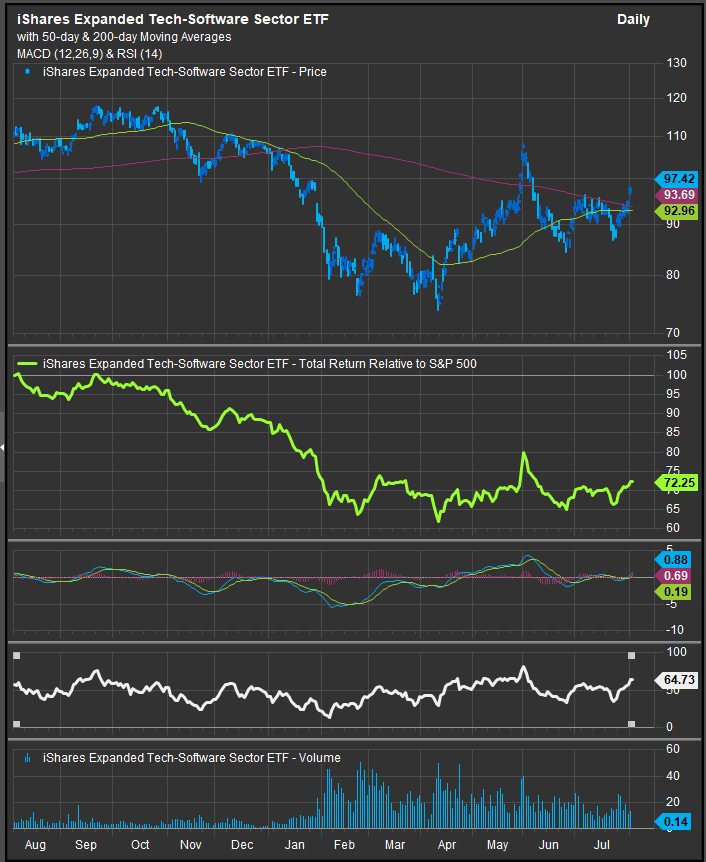Click the -10 MACD axis label
This screenshot has height=862, width=706.
[x=675, y=630]
